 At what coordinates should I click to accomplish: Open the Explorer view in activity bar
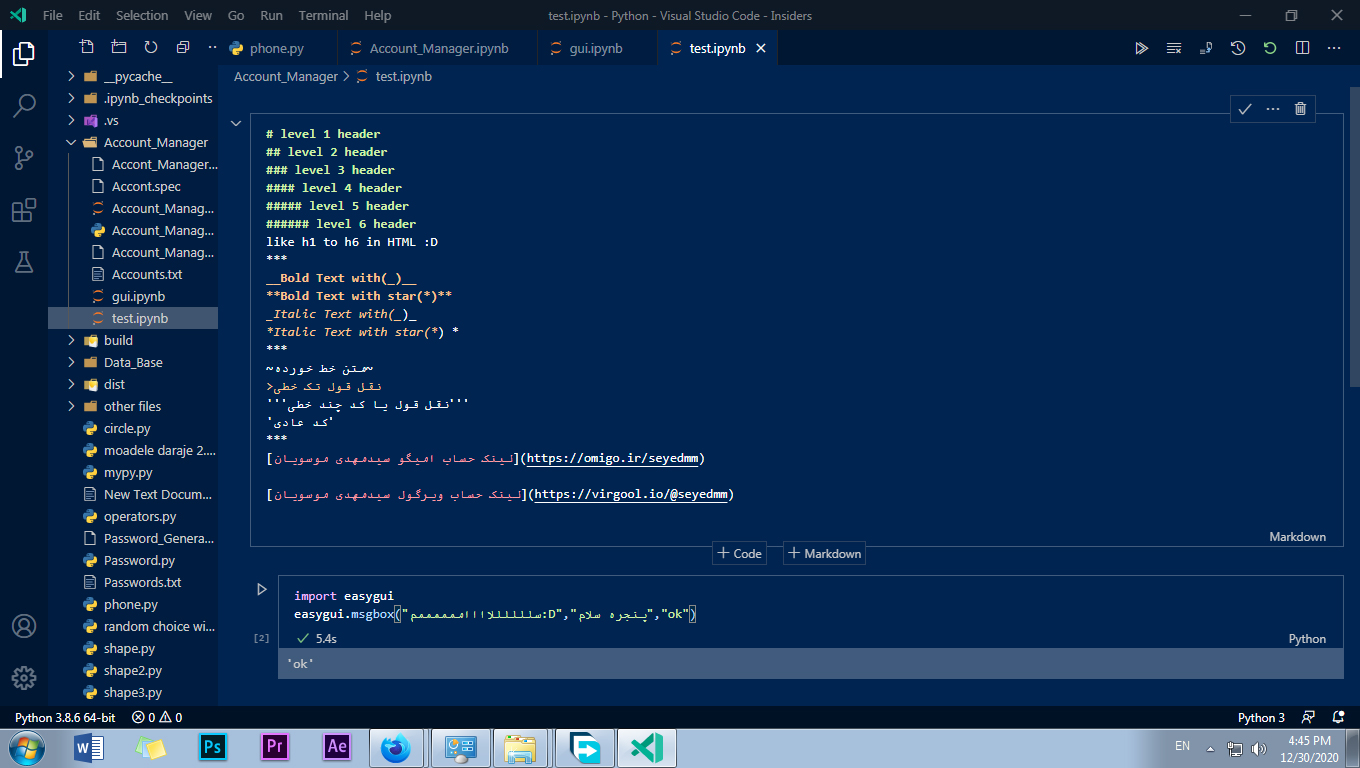24,53
